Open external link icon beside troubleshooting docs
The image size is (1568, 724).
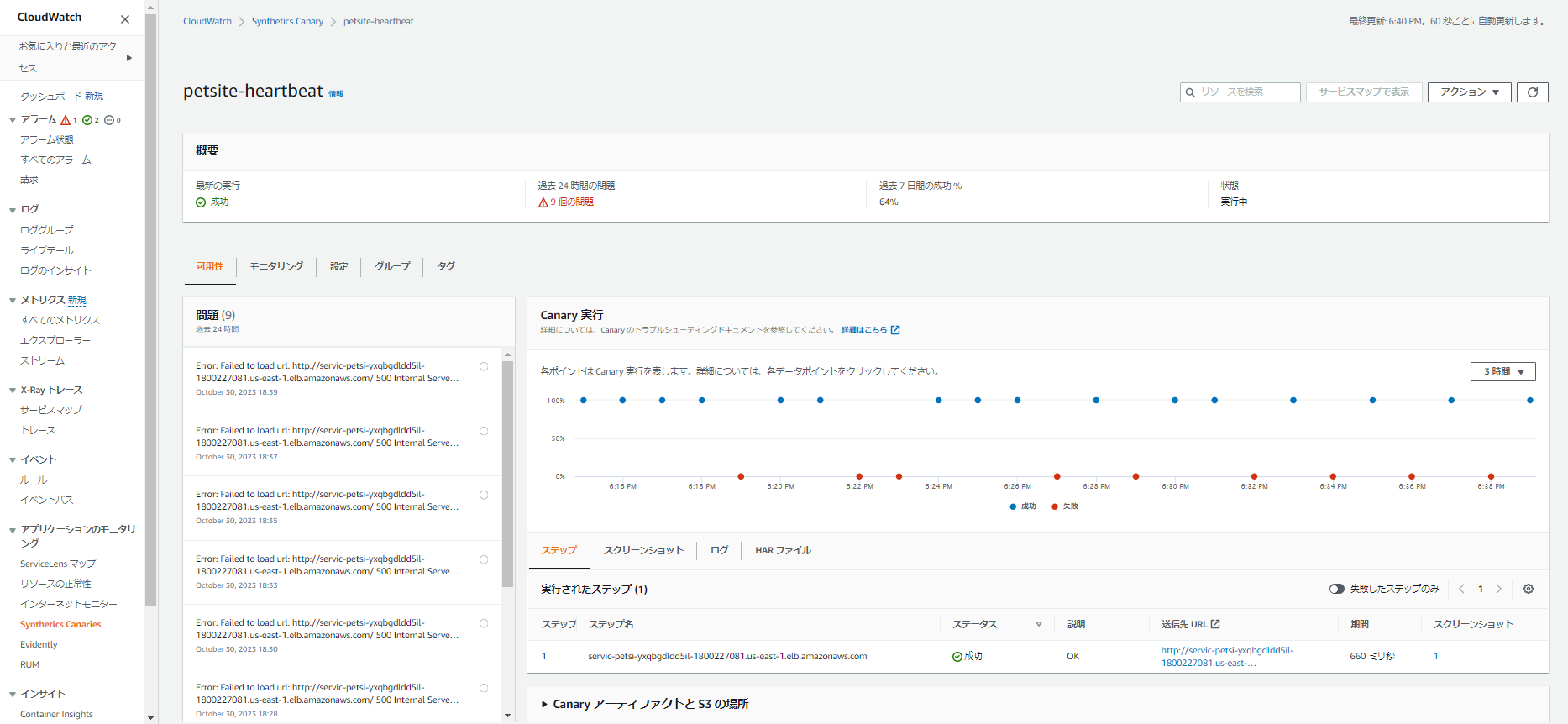pyautogui.click(x=895, y=330)
